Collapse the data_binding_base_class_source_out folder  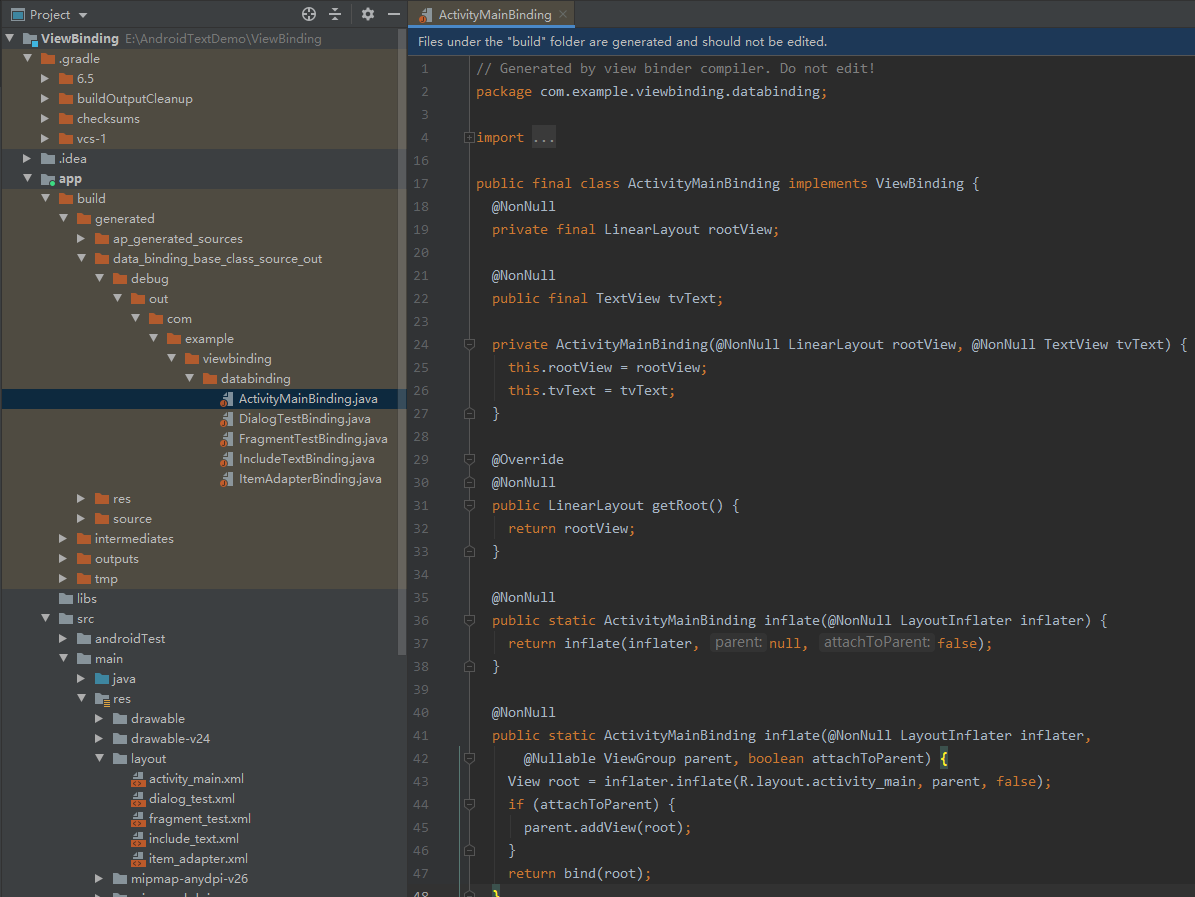pos(82,258)
